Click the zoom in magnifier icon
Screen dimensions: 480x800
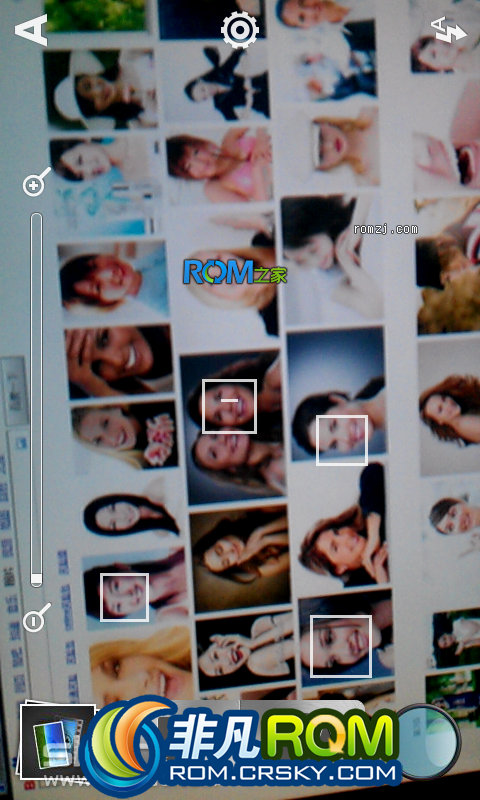click(37, 182)
